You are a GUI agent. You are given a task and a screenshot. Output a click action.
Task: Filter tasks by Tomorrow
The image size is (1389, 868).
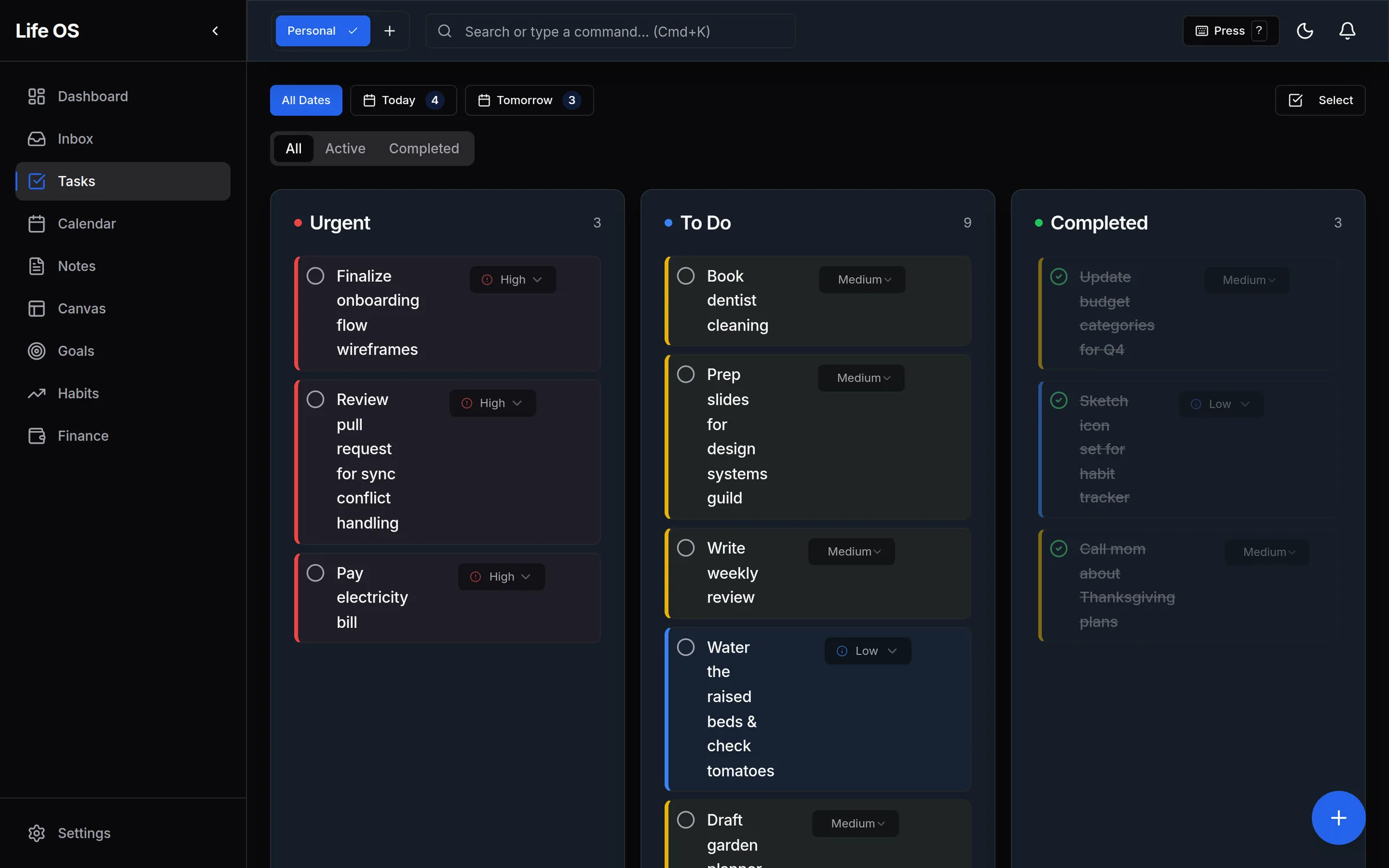coord(529,100)
